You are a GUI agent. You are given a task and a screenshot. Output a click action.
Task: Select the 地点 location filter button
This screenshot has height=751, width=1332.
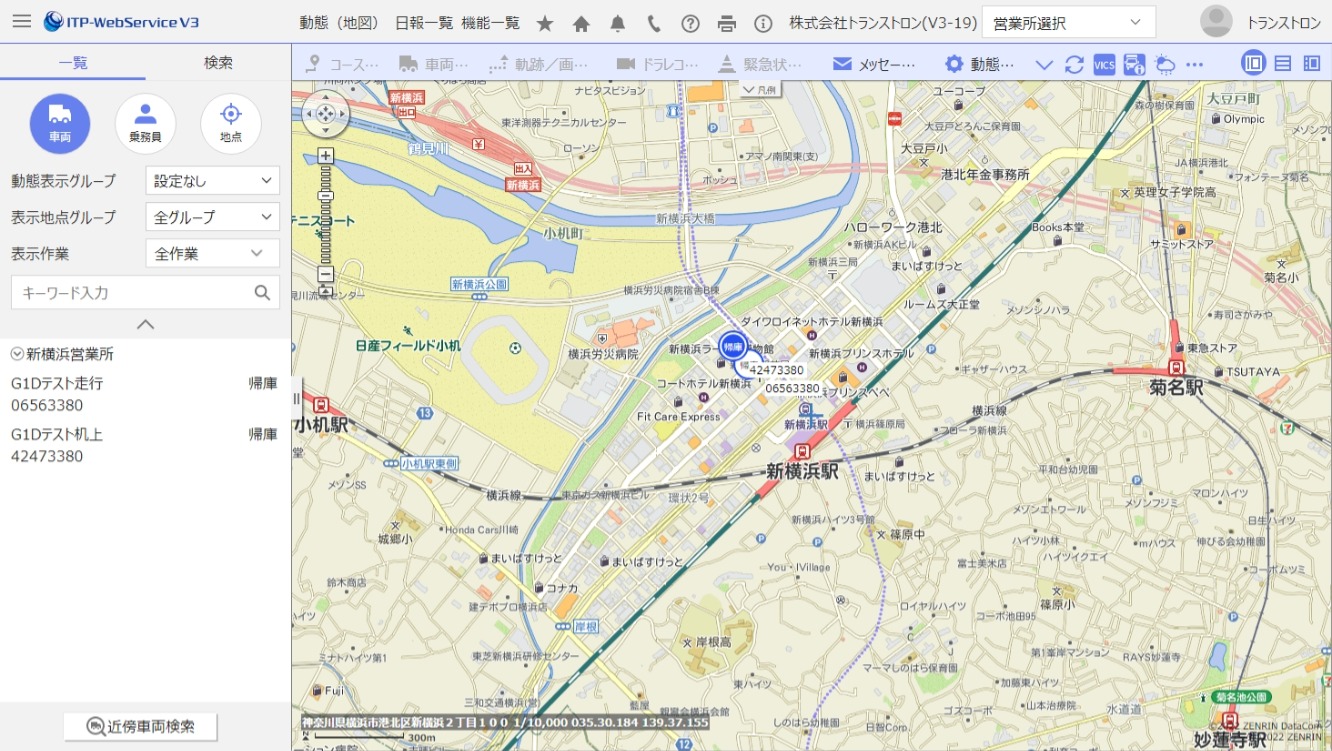(x=231, y=124)
